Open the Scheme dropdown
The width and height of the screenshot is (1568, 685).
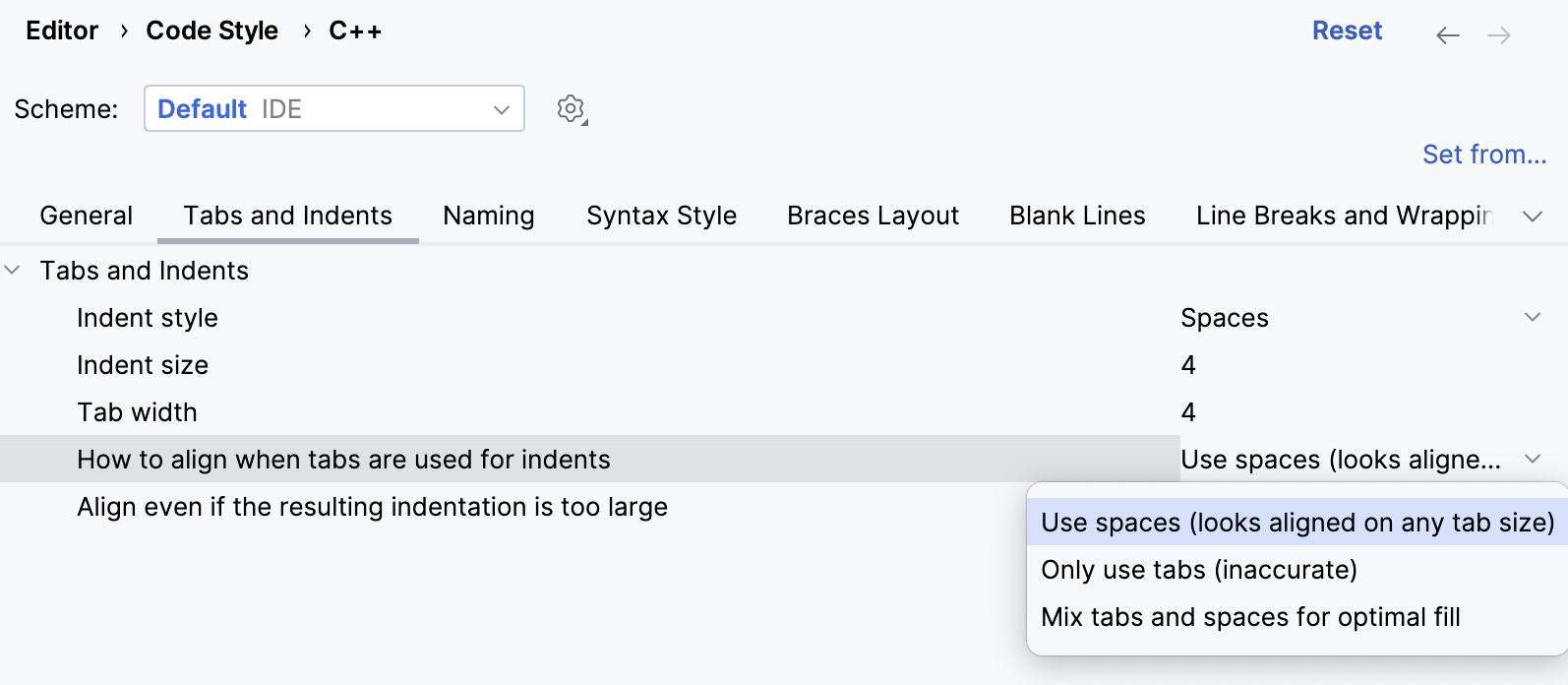tap(334, 108)
